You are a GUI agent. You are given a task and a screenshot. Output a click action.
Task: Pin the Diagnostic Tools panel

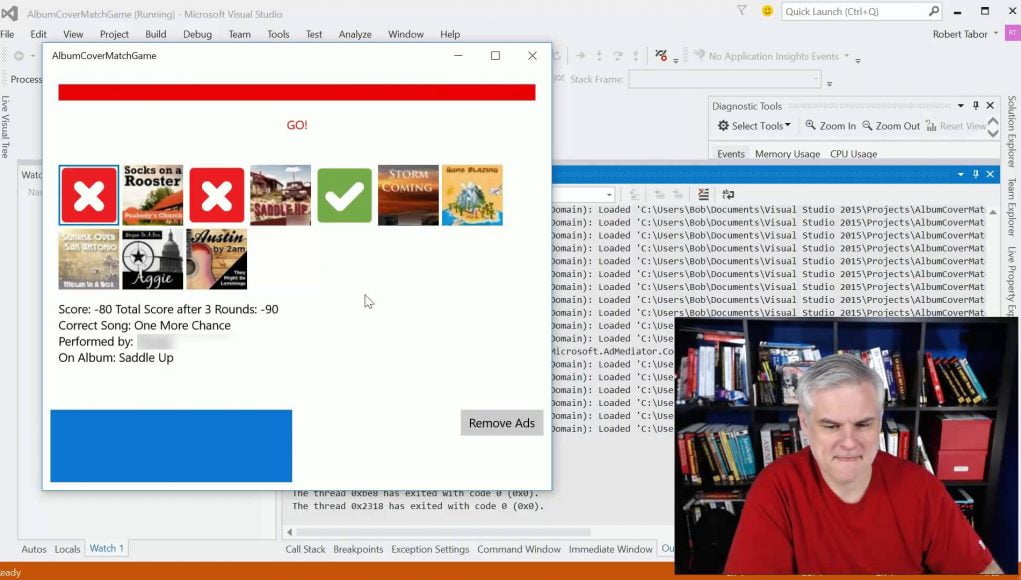pyautogui.click(x=975, y=105)
